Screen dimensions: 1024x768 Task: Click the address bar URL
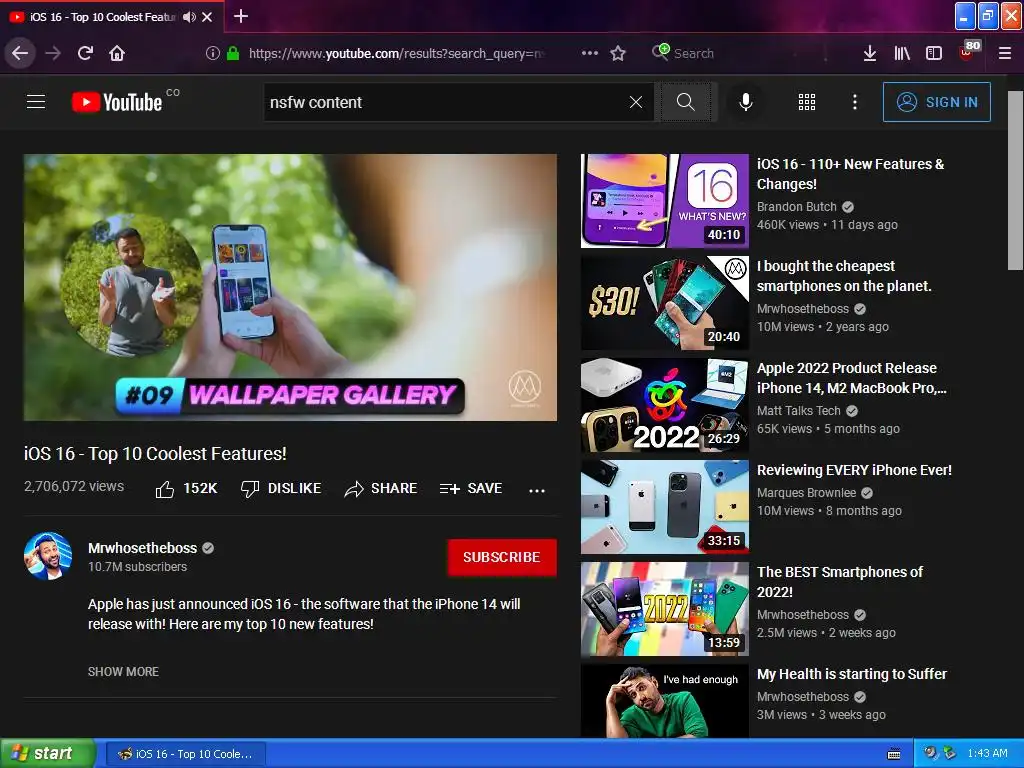click(x=396, y=53)
